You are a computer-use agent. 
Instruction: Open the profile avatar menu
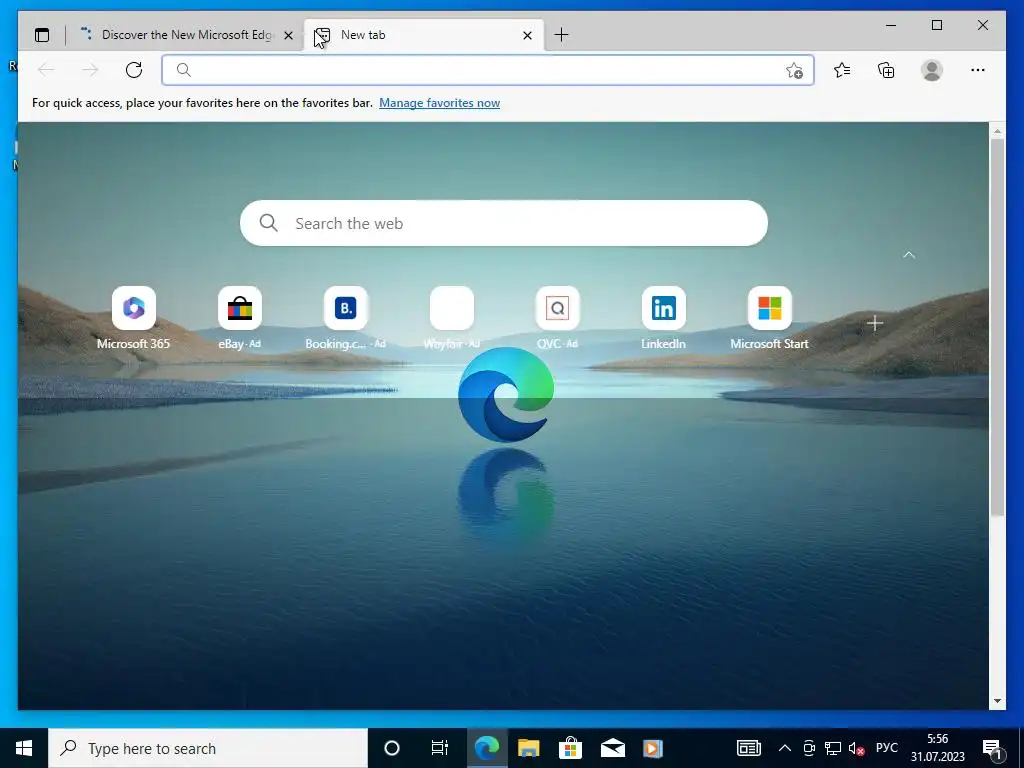932,70
